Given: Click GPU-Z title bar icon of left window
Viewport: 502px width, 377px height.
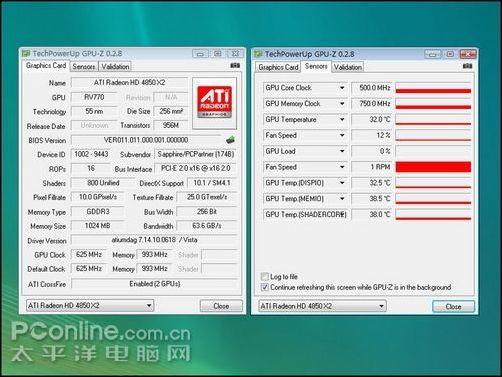Looking at the screenshot, I should 26,53.
